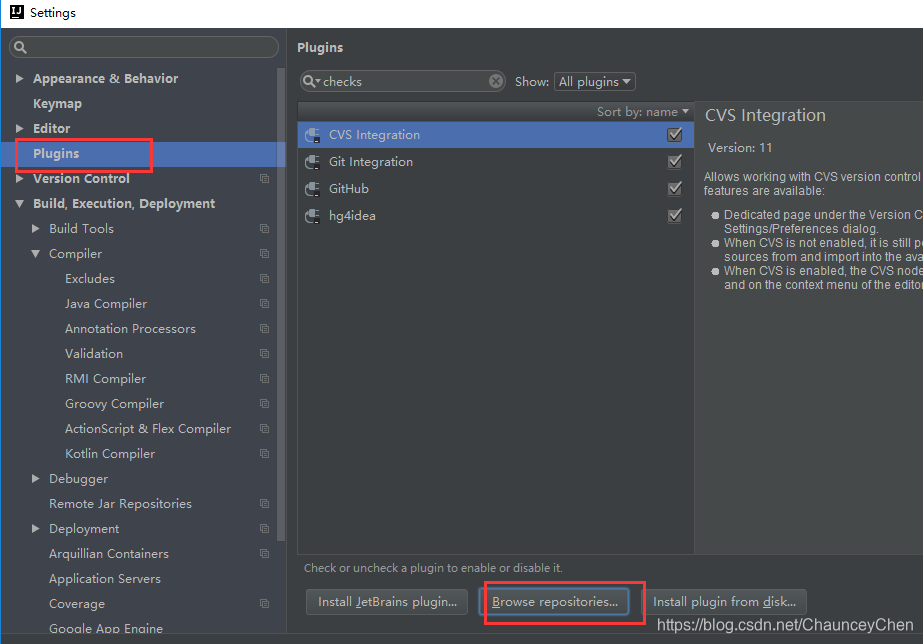923x644 pixels.
Task: Click the project-level icon beside RMI Compiler
Action: click(264, 379)
